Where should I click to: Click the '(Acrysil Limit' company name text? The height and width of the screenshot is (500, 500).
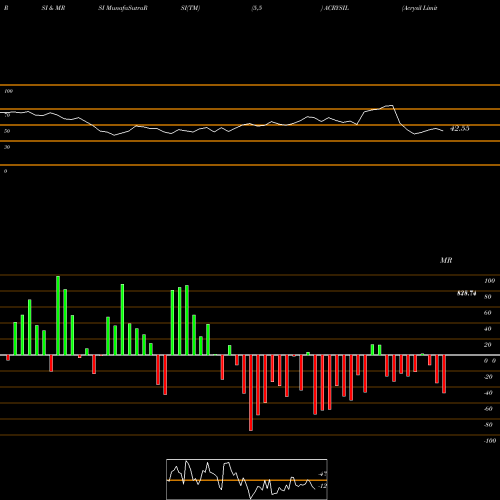tap(419, 8)
